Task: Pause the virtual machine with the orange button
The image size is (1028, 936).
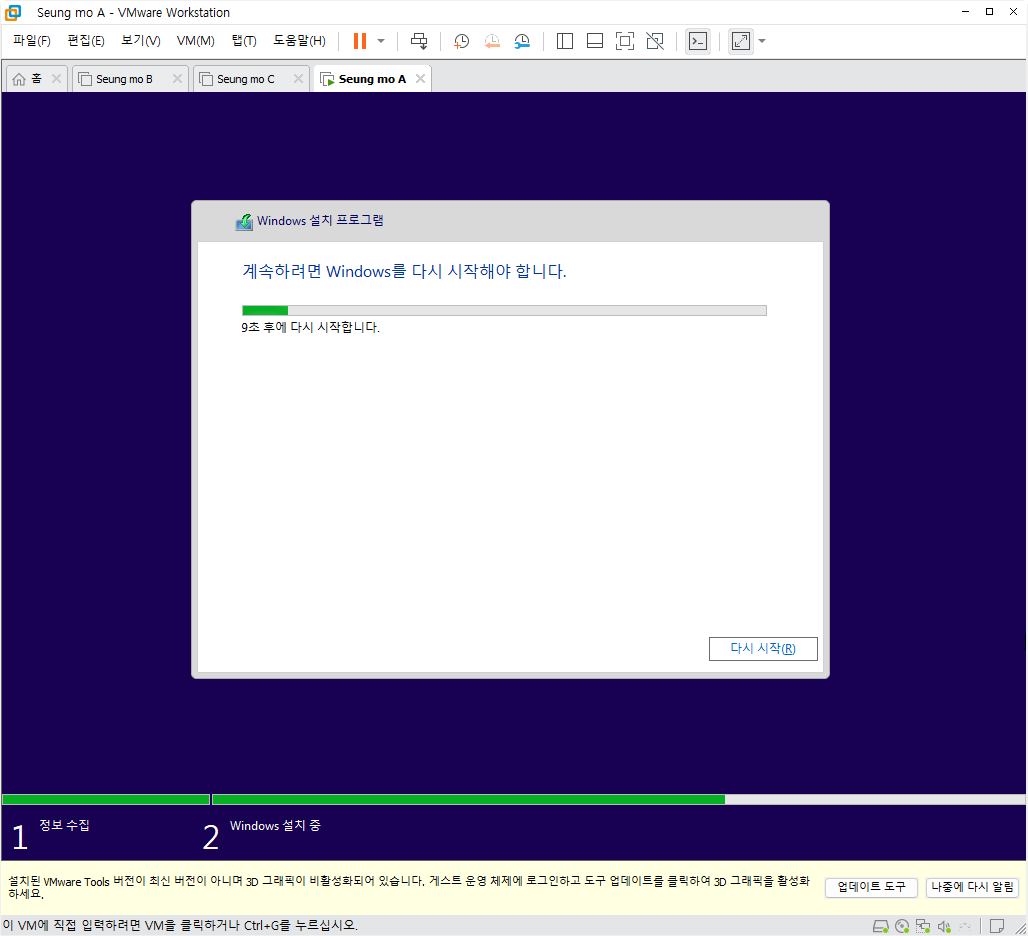Action: tap(360, 41)
